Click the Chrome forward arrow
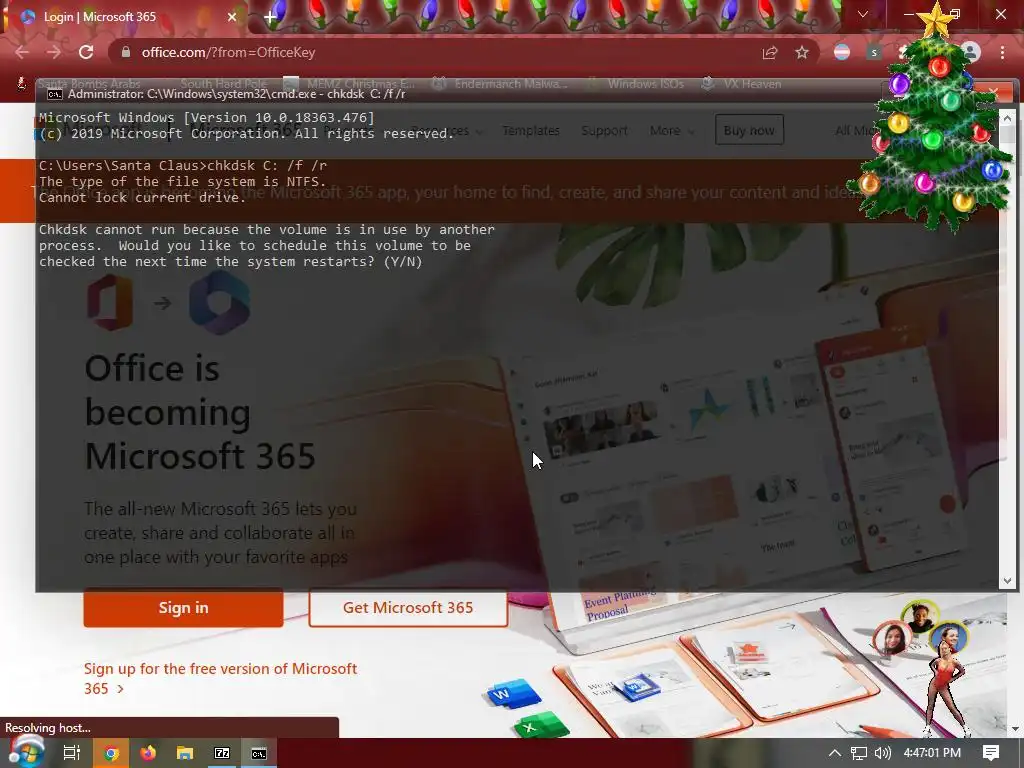The height and width of the screenshot is (768, 1024). click(54, 52)
